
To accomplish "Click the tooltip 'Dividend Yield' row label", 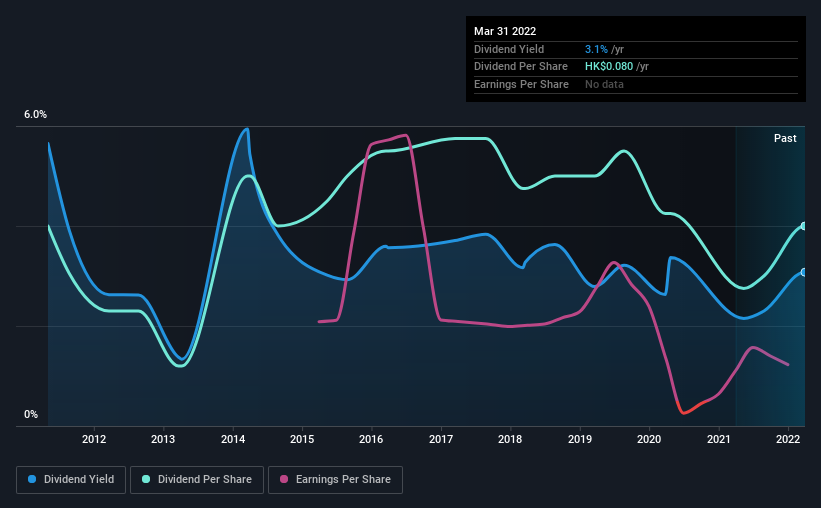I will pos(509,49).
